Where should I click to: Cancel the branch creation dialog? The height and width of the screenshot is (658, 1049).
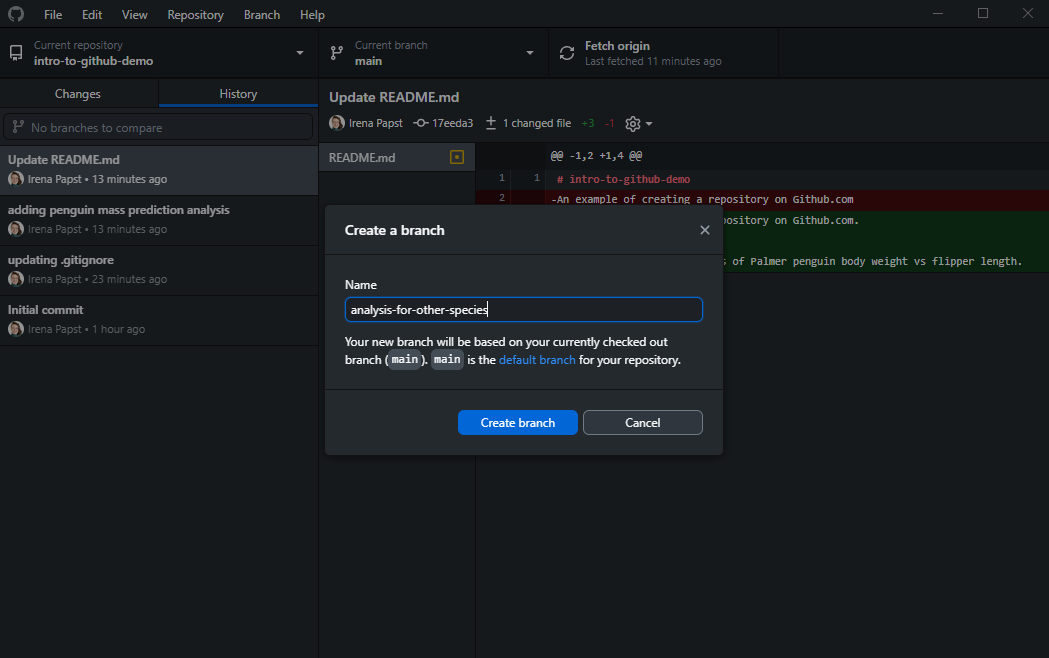pos(642,423)
